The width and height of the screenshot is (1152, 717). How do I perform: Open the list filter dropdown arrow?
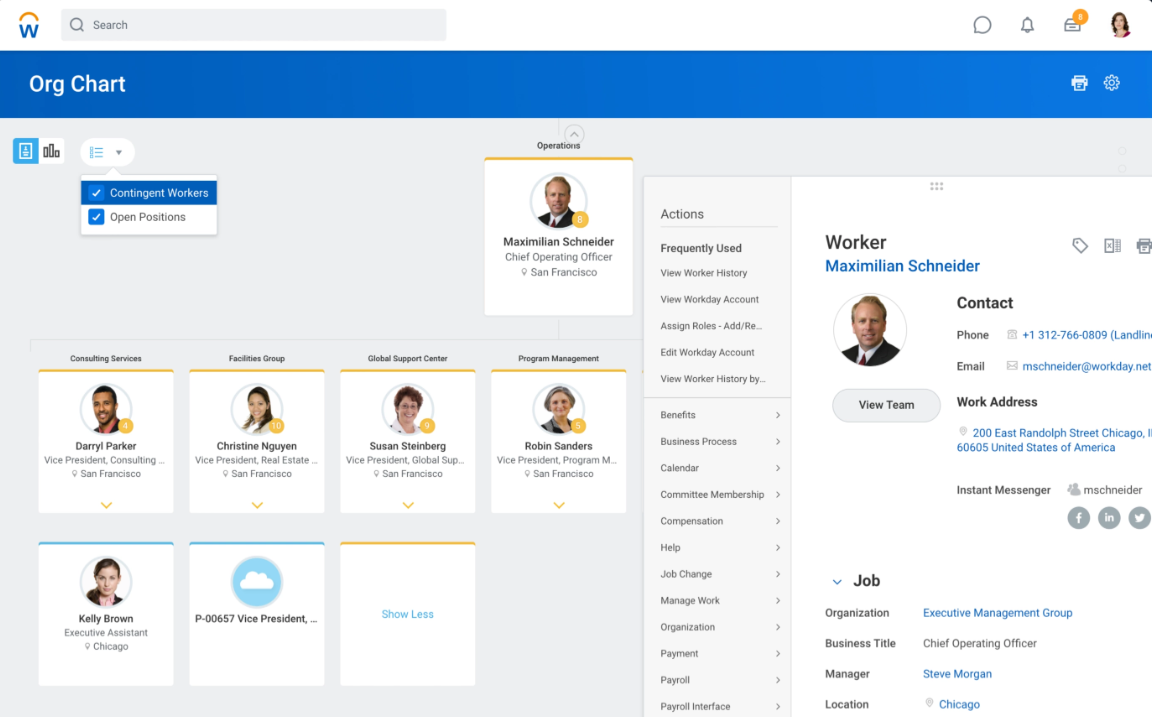[118, 153]
